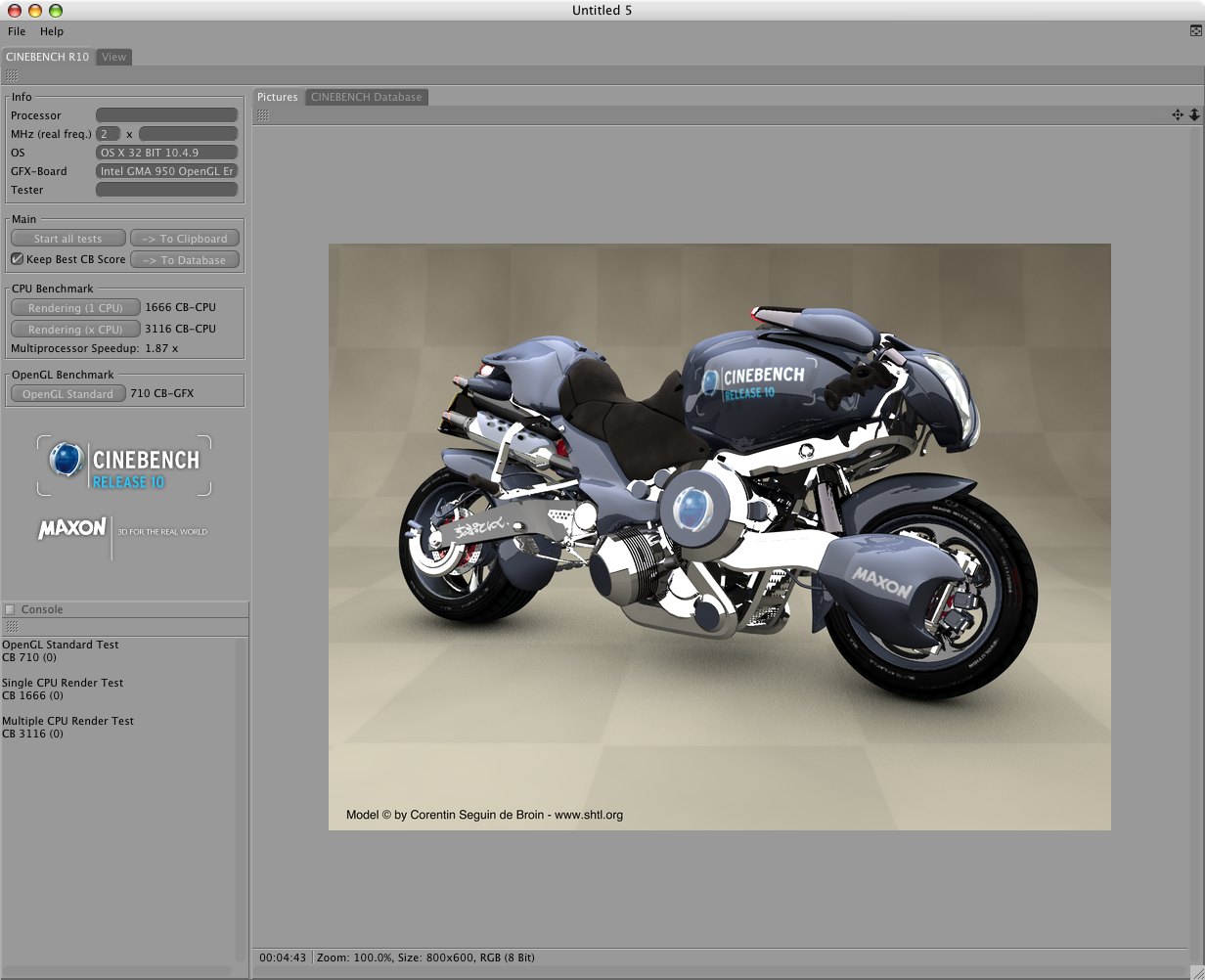The image size is (1205, 980).
Task: Open the CINEBENCH Database tab
Action: tap(367, 97)
